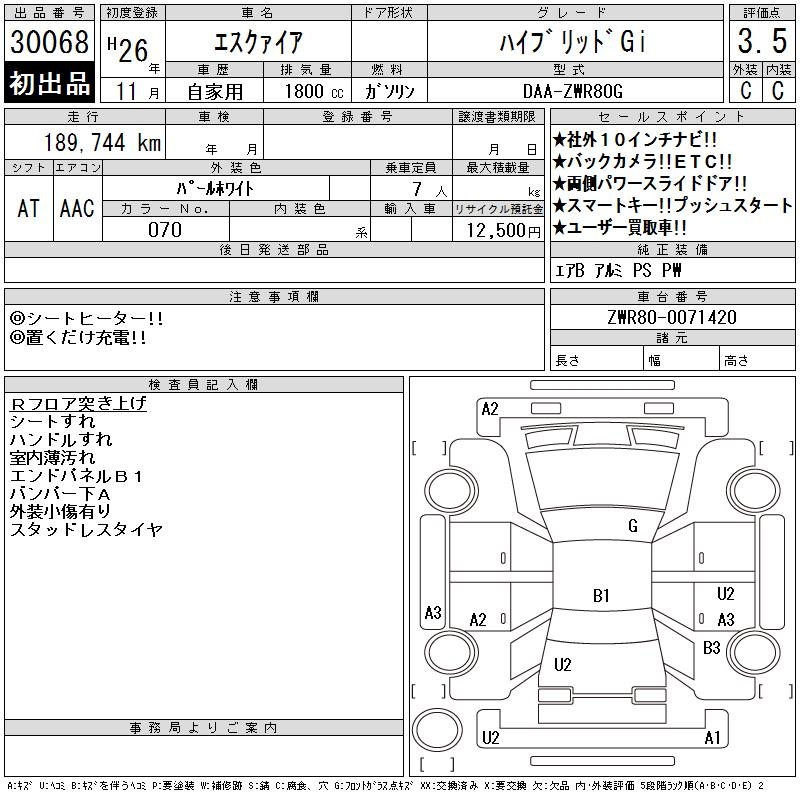Click the G mark on the windshield

tap(633, 526)
